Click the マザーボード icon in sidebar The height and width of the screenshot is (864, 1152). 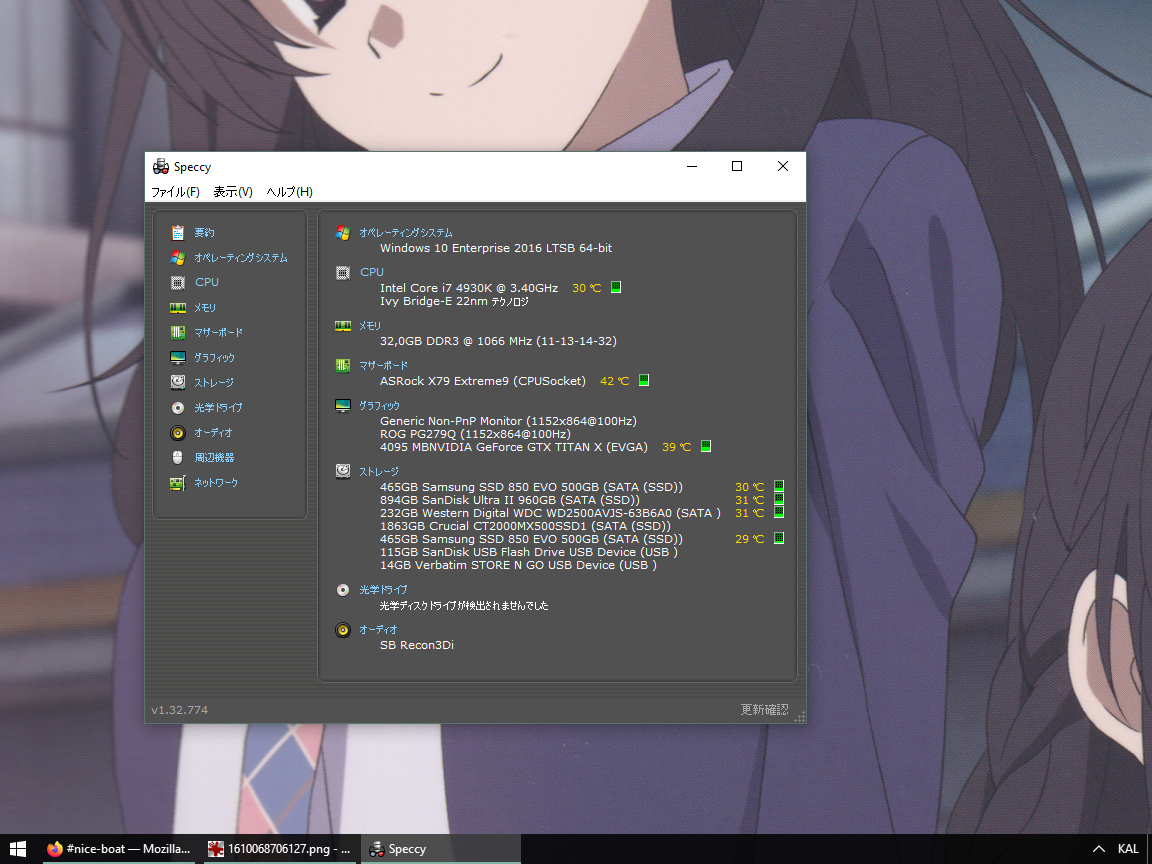pos(178,333)
